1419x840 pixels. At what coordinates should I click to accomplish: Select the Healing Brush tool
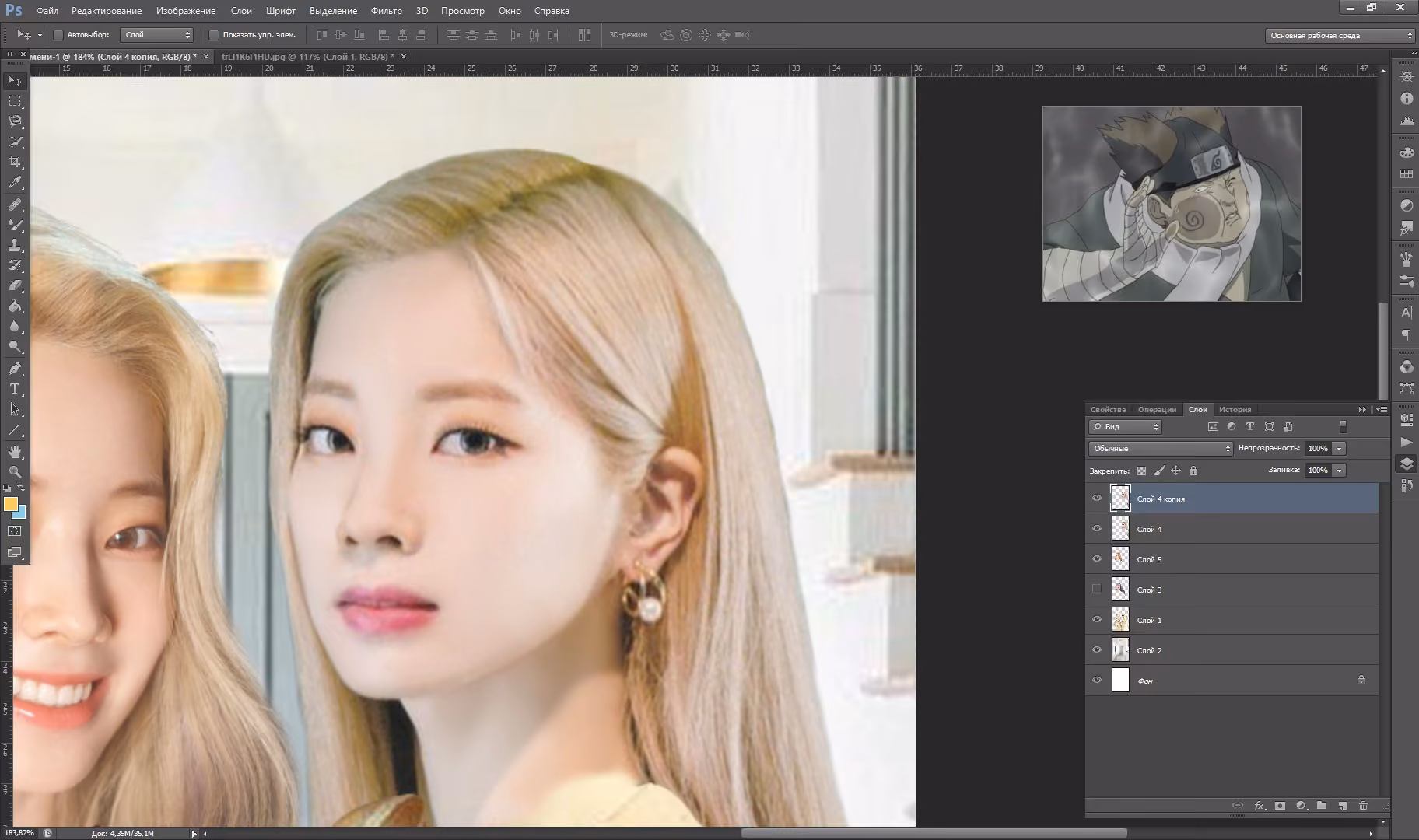click(x=15, y=205)
